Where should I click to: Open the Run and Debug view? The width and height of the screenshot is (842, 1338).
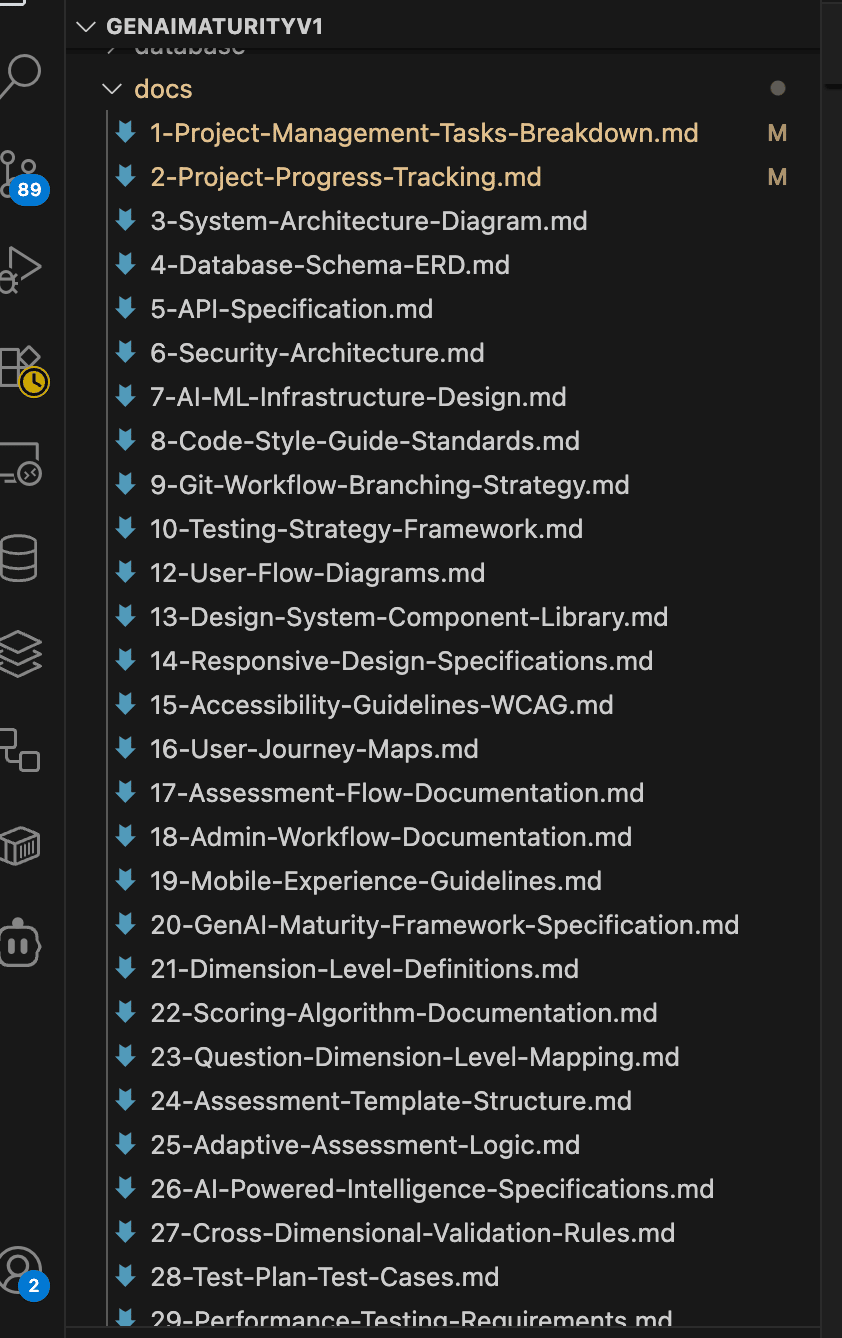coord(20,268)
